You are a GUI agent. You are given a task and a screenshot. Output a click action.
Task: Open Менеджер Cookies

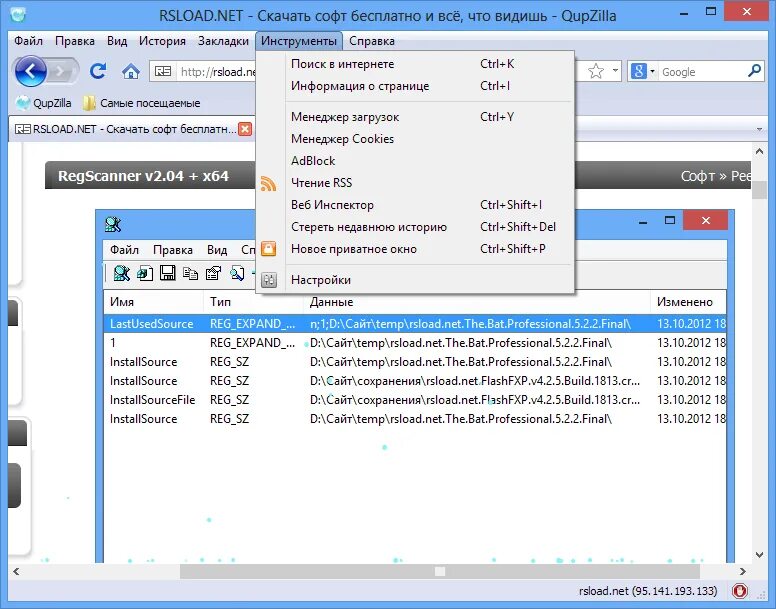point(415,139)
